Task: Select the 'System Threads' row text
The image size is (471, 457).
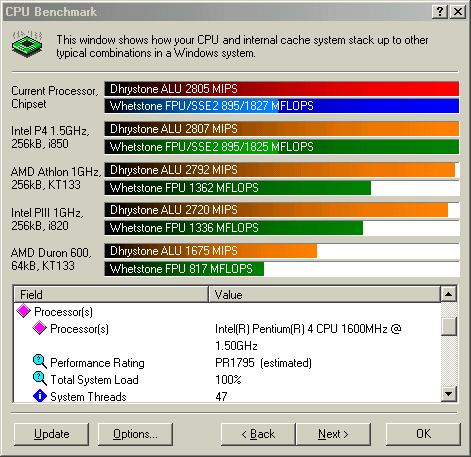Action: (x=88, y=397)
